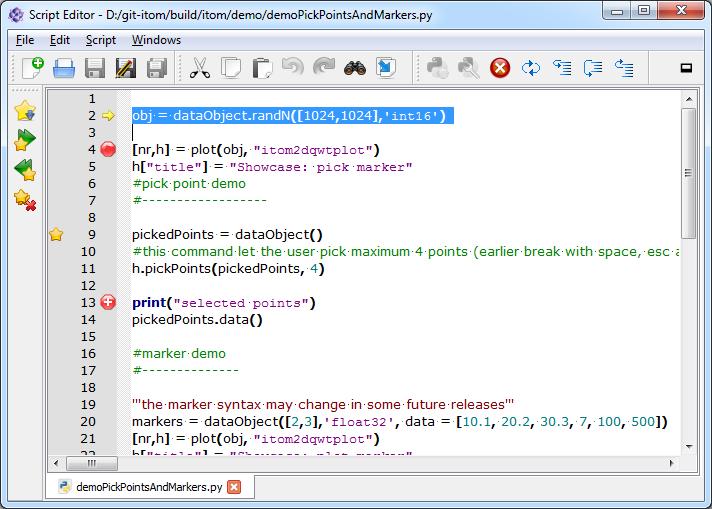Viewport: 712px width, 509px height.
Task: Click the #marker demo comment
Action: pyautogui.click(x=179, y=353)
